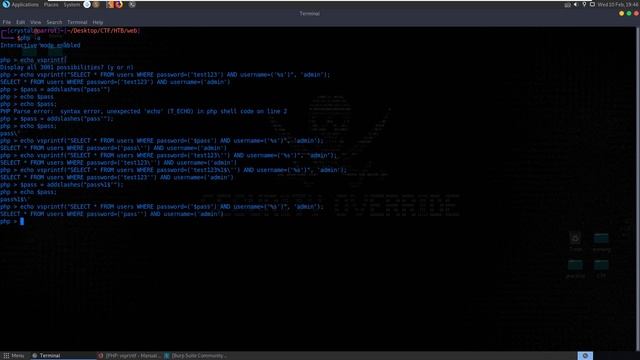Launch Firefox from the top panel
The height and width of the screenshot is (360, 640).
coord(119,4)
